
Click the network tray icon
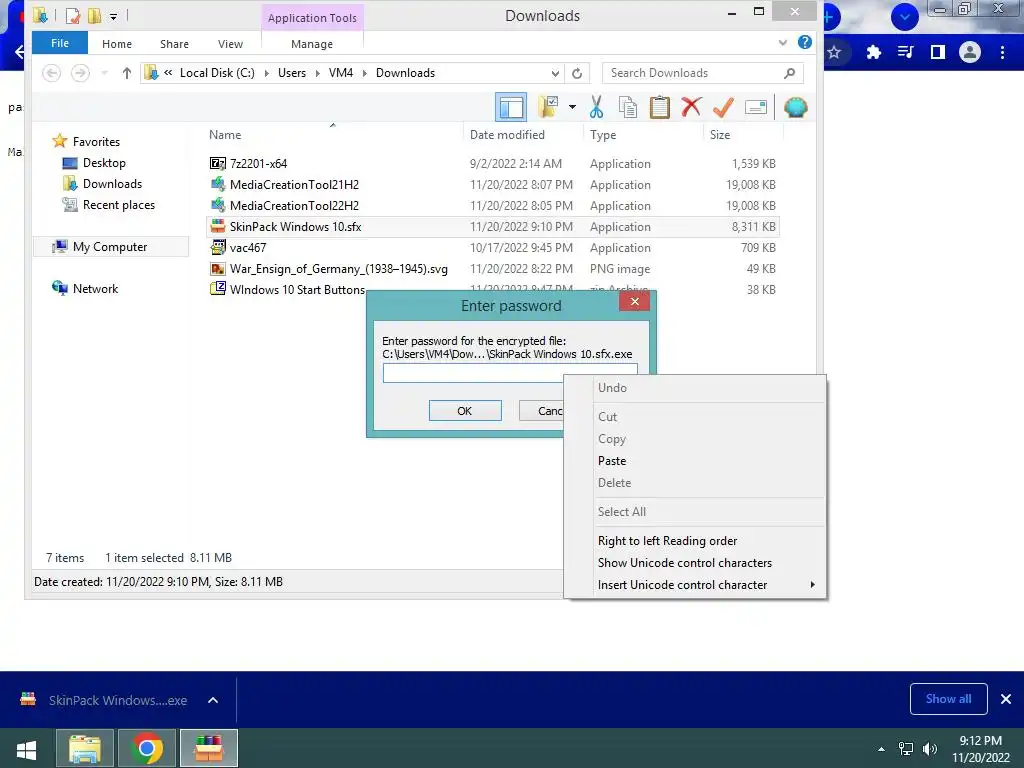tap(906, 749)
